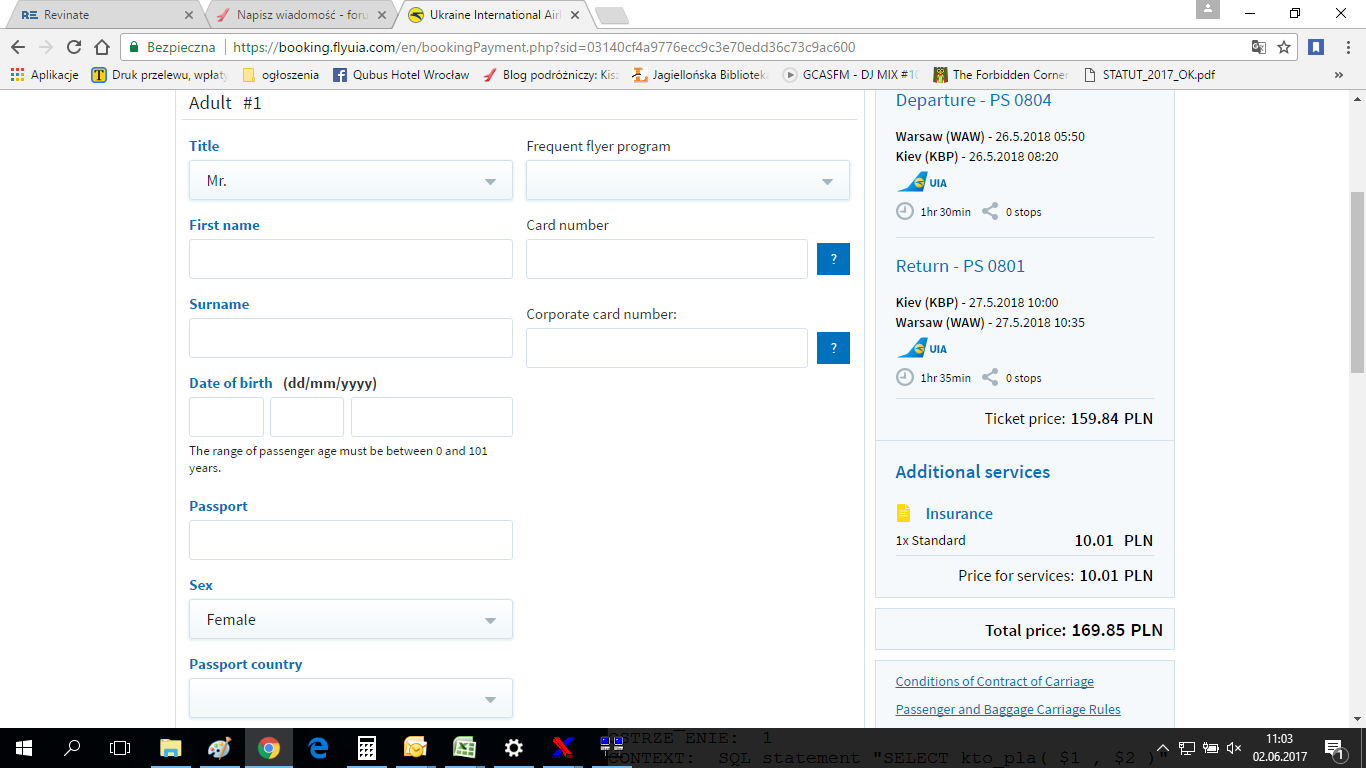Click the volume icon in the system tray
Viewport: 1366px width, 768px height.
pyautogui.click(x=1233, y=747)
